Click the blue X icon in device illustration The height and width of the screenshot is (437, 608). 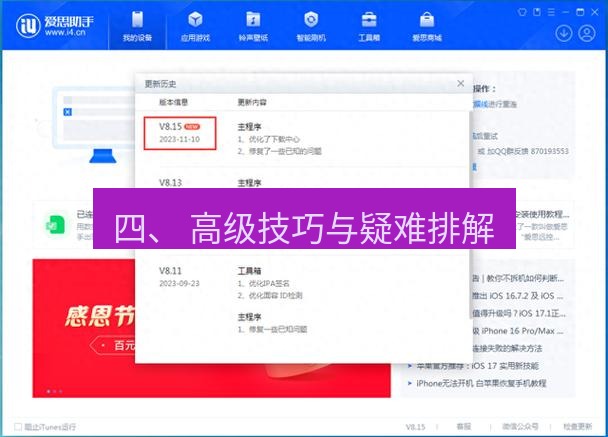point(67,112)
